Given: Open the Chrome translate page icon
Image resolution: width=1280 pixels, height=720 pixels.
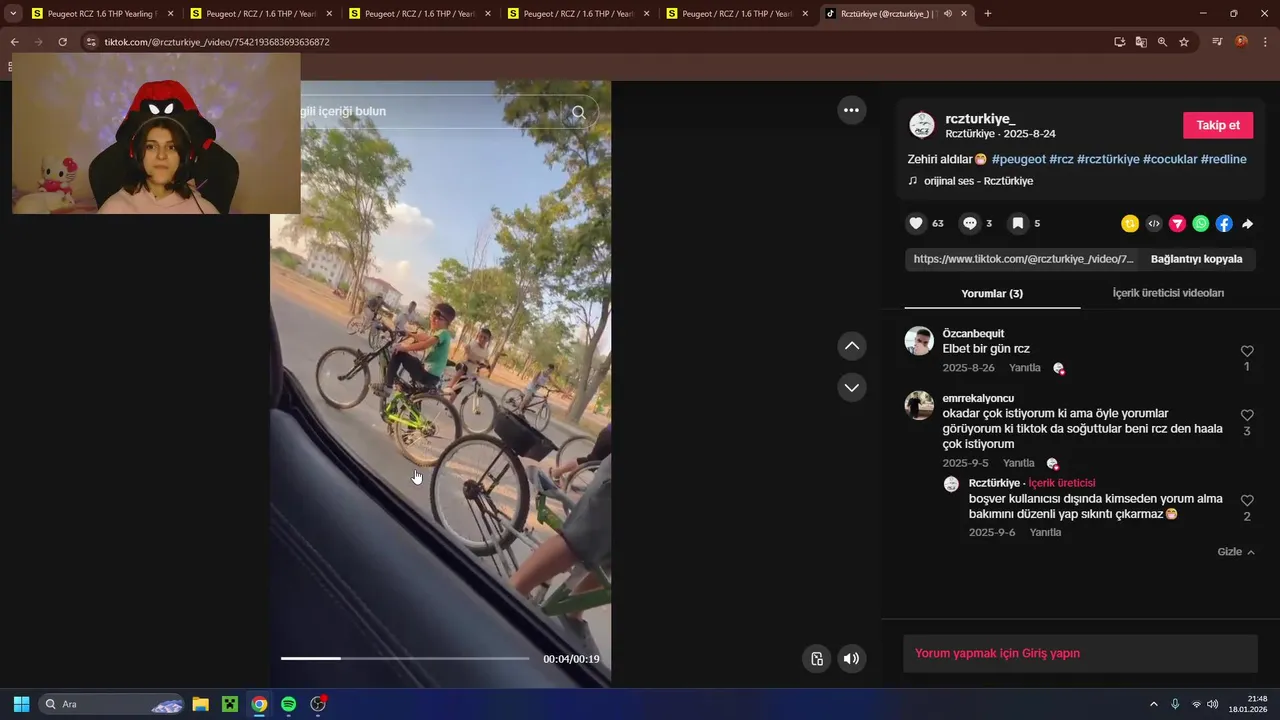Looking at the screenshot, I should tap(1141, 42).
